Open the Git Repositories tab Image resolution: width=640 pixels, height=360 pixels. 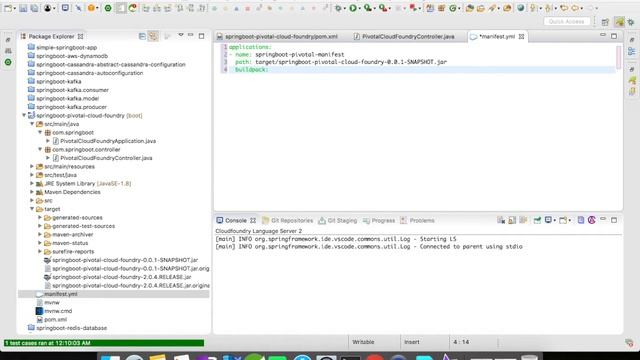288,220
